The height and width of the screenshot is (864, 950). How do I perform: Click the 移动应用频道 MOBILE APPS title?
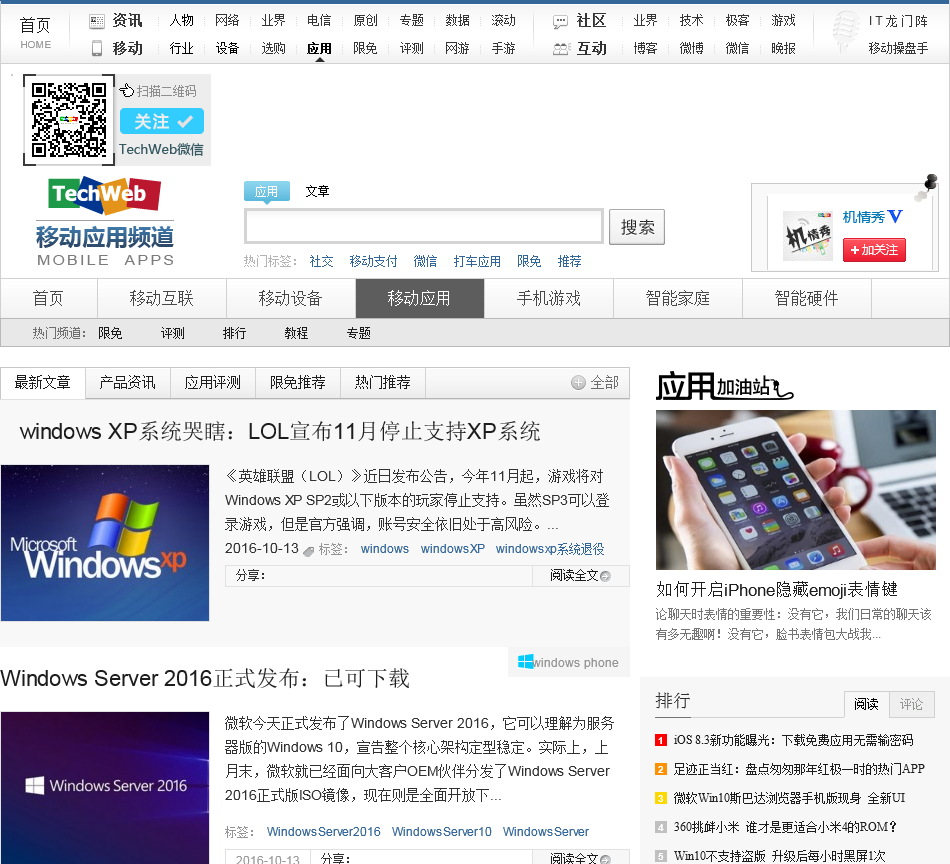pos(105,245)
